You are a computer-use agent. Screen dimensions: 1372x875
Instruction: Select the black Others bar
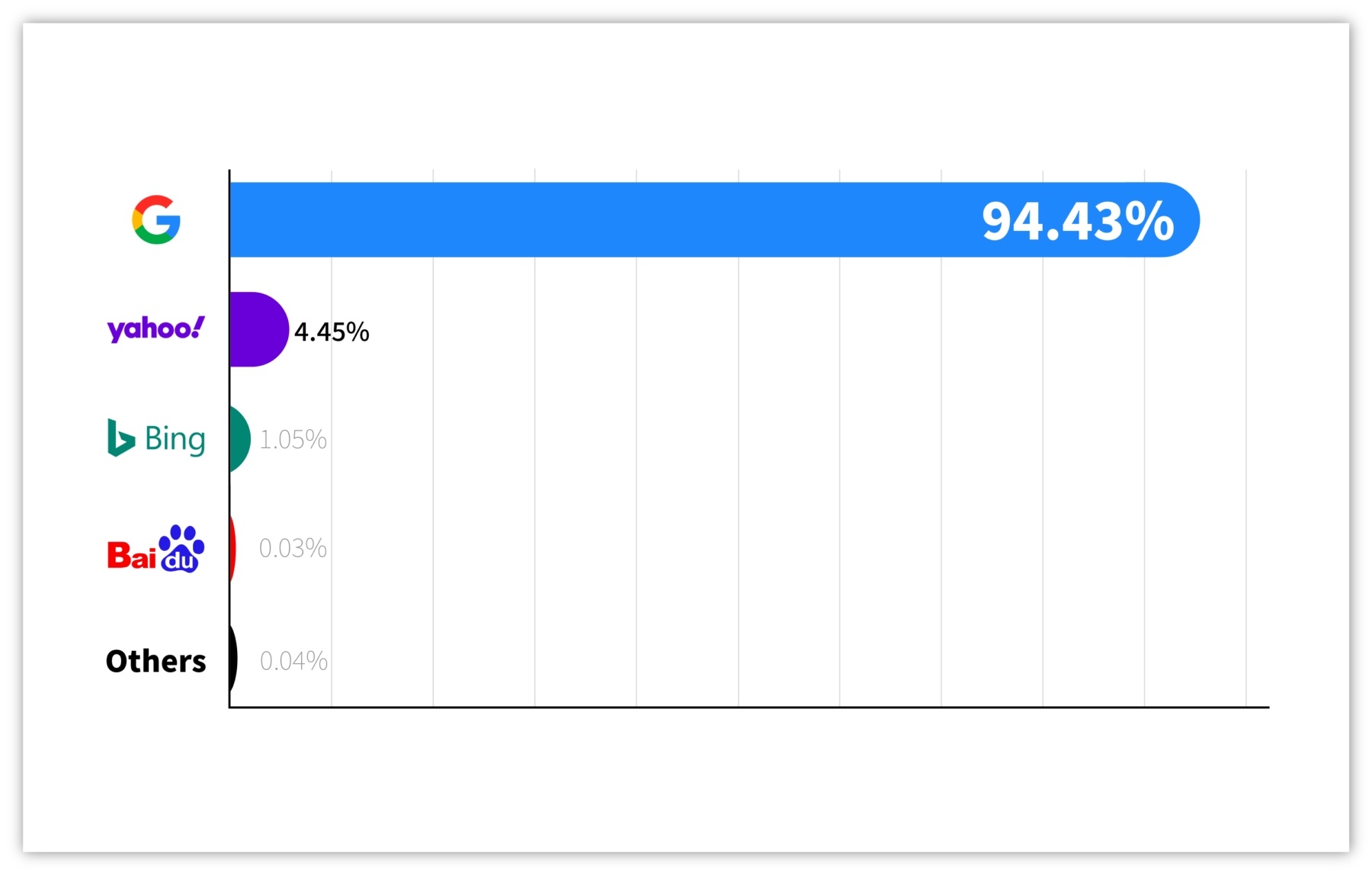tap(233, 659)
